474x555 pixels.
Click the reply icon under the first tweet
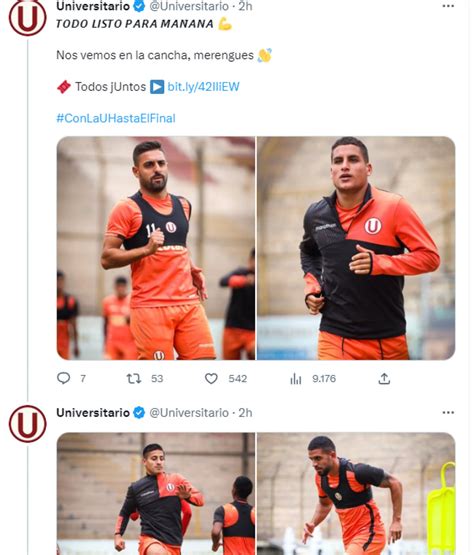[64, 378]
